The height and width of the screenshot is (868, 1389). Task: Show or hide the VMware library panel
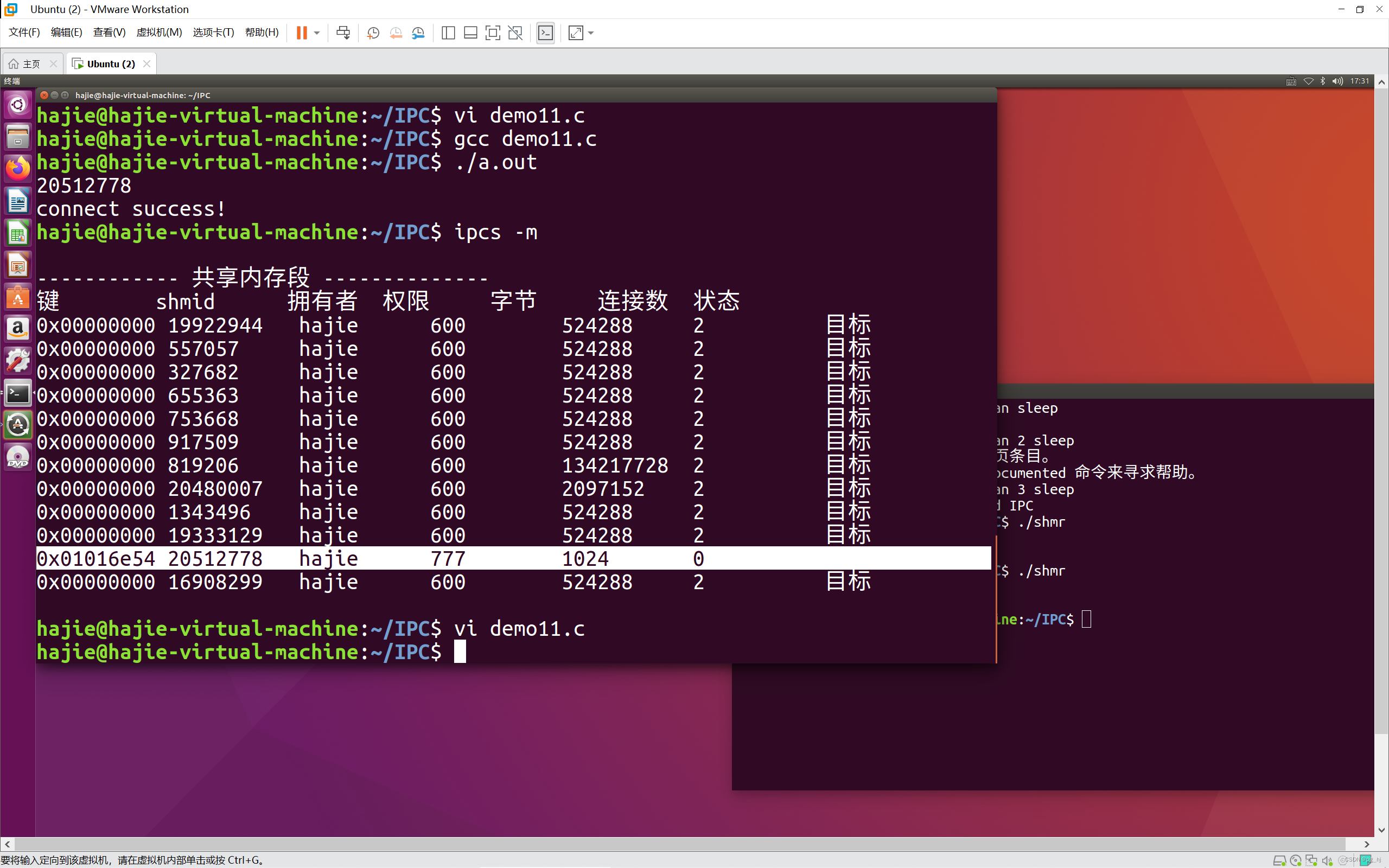(x=448, y=33)
